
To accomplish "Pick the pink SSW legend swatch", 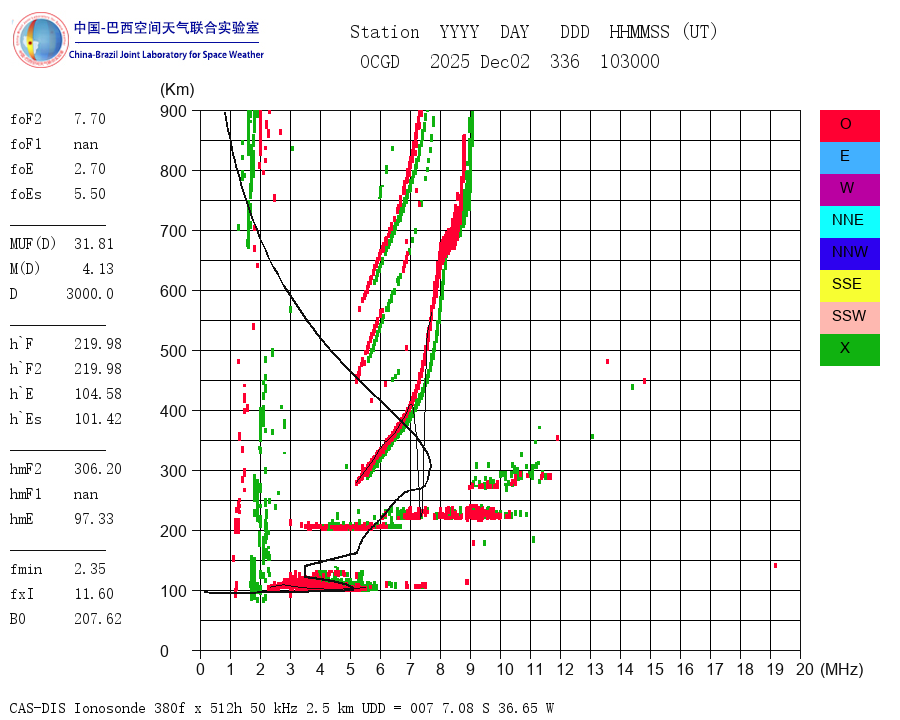I will click(x=849, y=318).
